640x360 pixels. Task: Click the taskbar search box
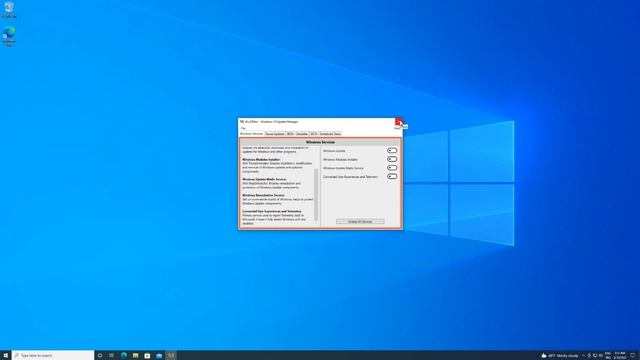click(x=53, y=356)
